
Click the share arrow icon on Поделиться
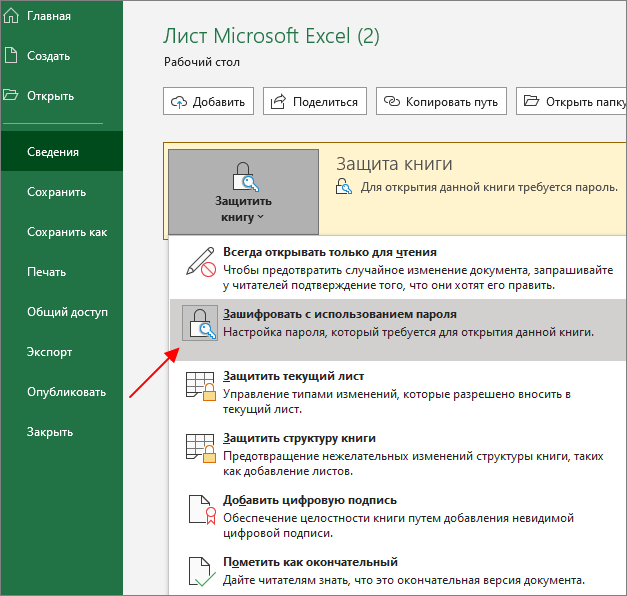[278, 102]
